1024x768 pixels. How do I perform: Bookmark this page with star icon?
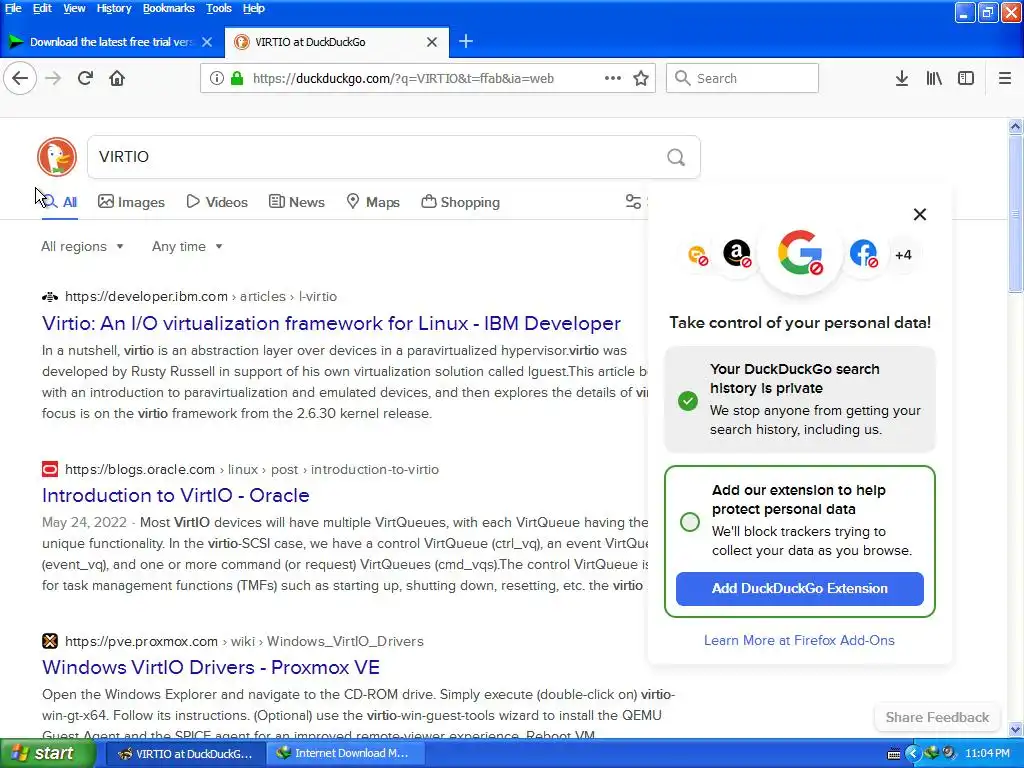click(641, 78)
